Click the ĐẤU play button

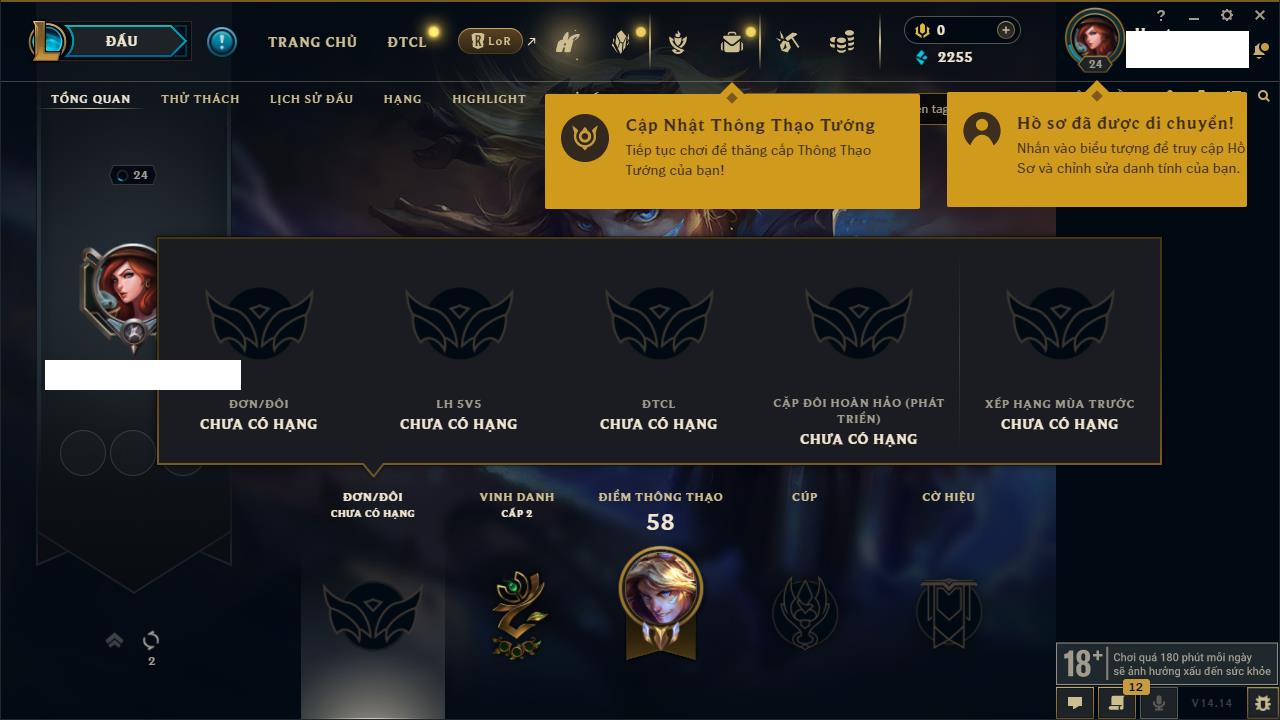[121, 41]
